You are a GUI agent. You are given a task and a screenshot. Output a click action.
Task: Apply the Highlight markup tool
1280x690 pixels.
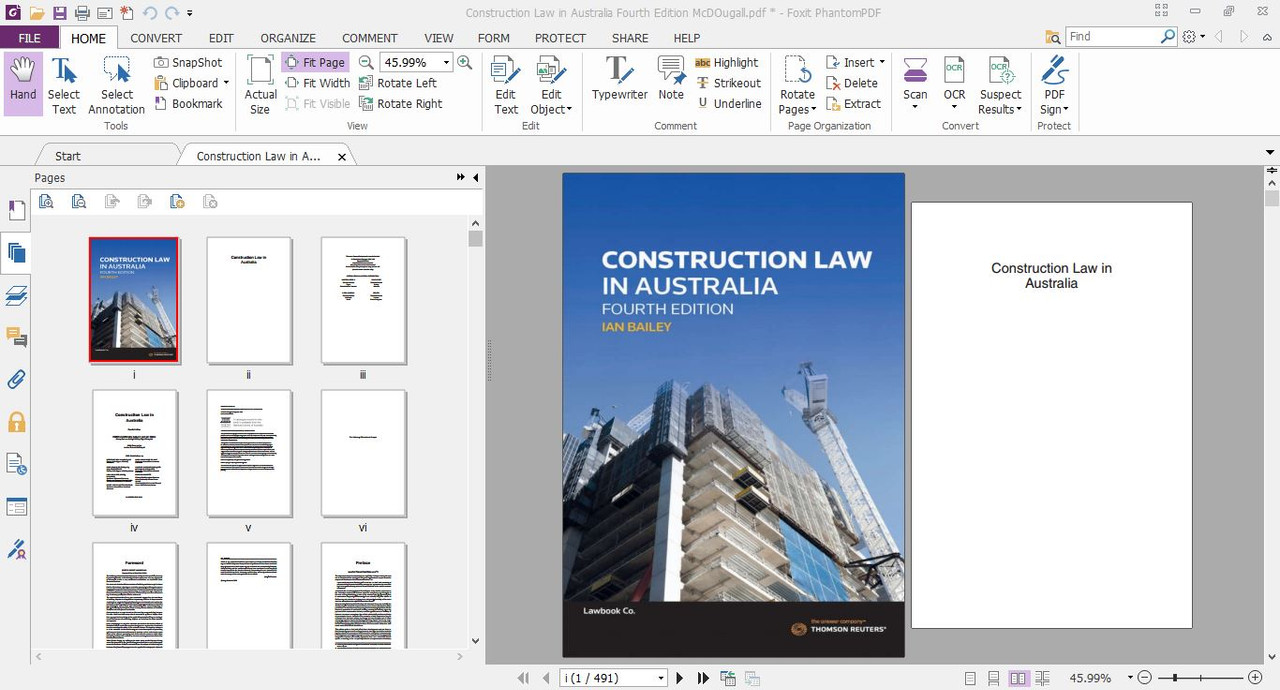point(727,62)
